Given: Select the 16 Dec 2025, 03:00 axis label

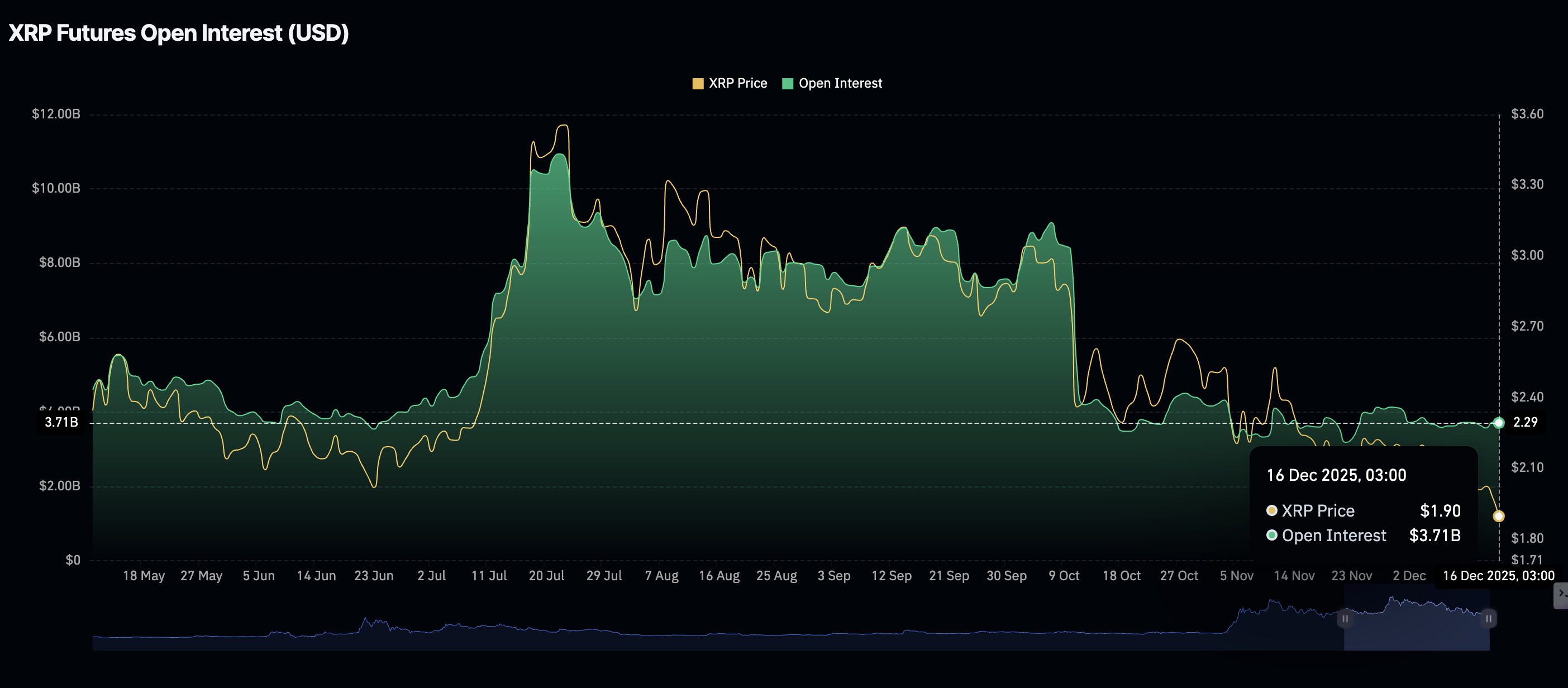Looking at the screenshot, I should (1499, 575).
